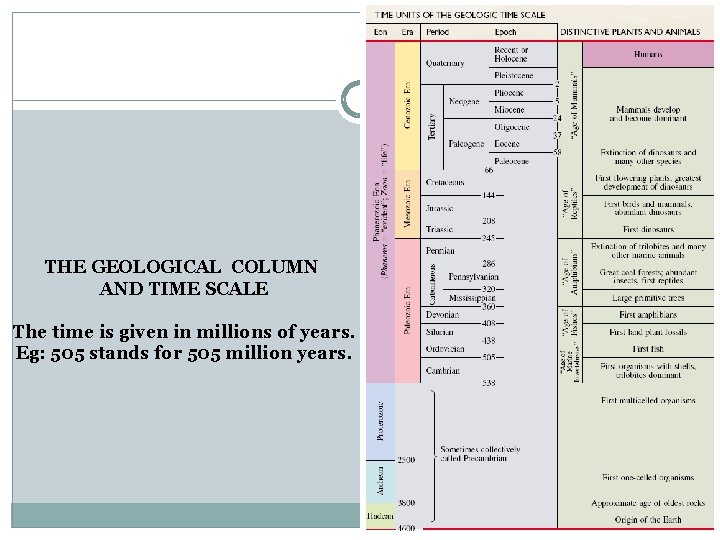
Task: Click 'Mammals develop and become dominant'
Action: (x=648, y=114)
